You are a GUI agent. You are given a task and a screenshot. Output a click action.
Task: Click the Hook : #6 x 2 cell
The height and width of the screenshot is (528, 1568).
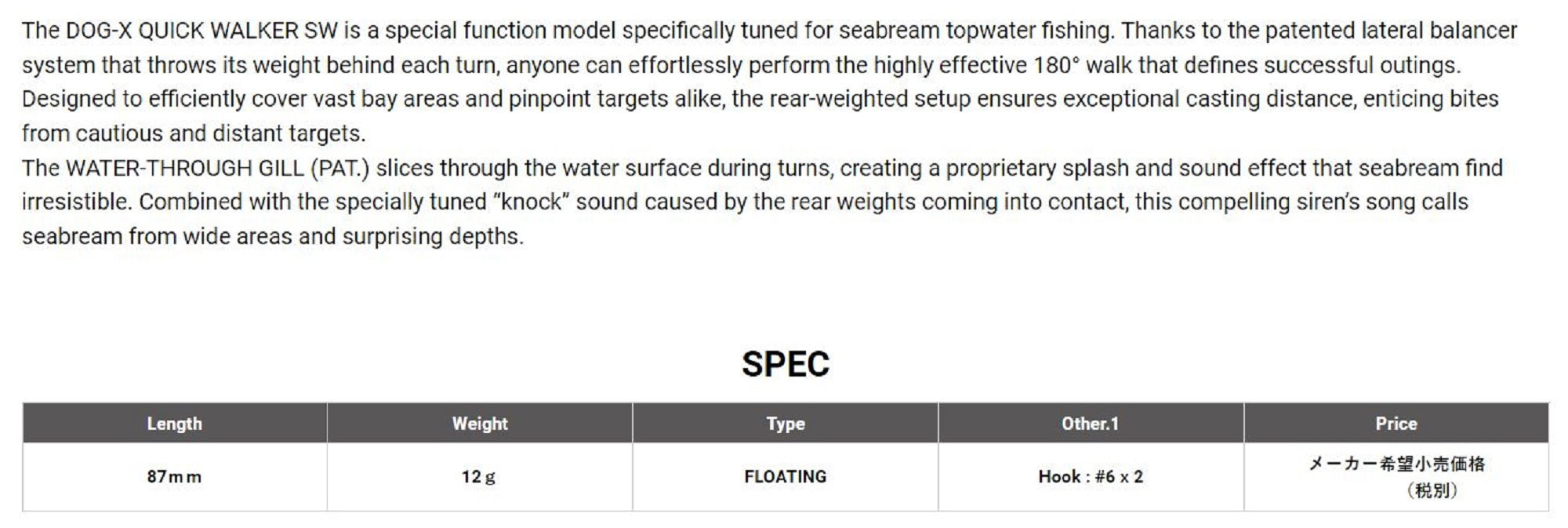[1090, 476]
